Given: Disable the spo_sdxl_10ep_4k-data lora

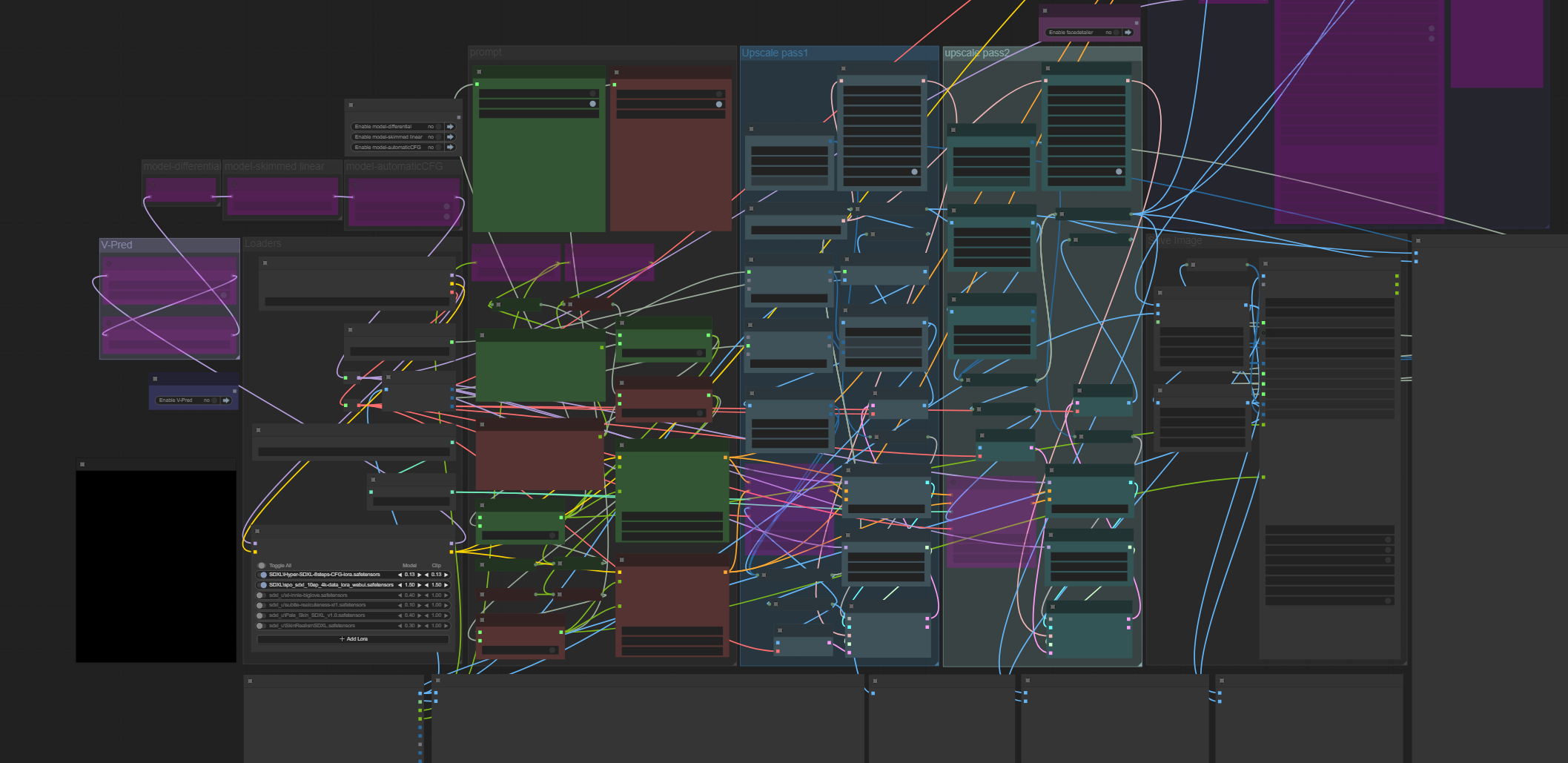Looking at the screenshot, I should (262, 585).
